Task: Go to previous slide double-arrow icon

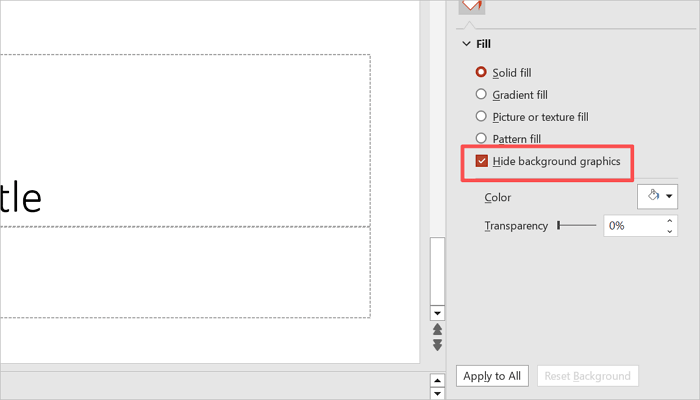Action: 438,329
